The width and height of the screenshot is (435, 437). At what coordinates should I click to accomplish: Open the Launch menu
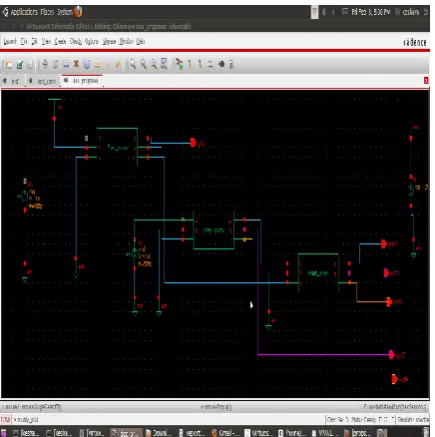tap(10, 41)
